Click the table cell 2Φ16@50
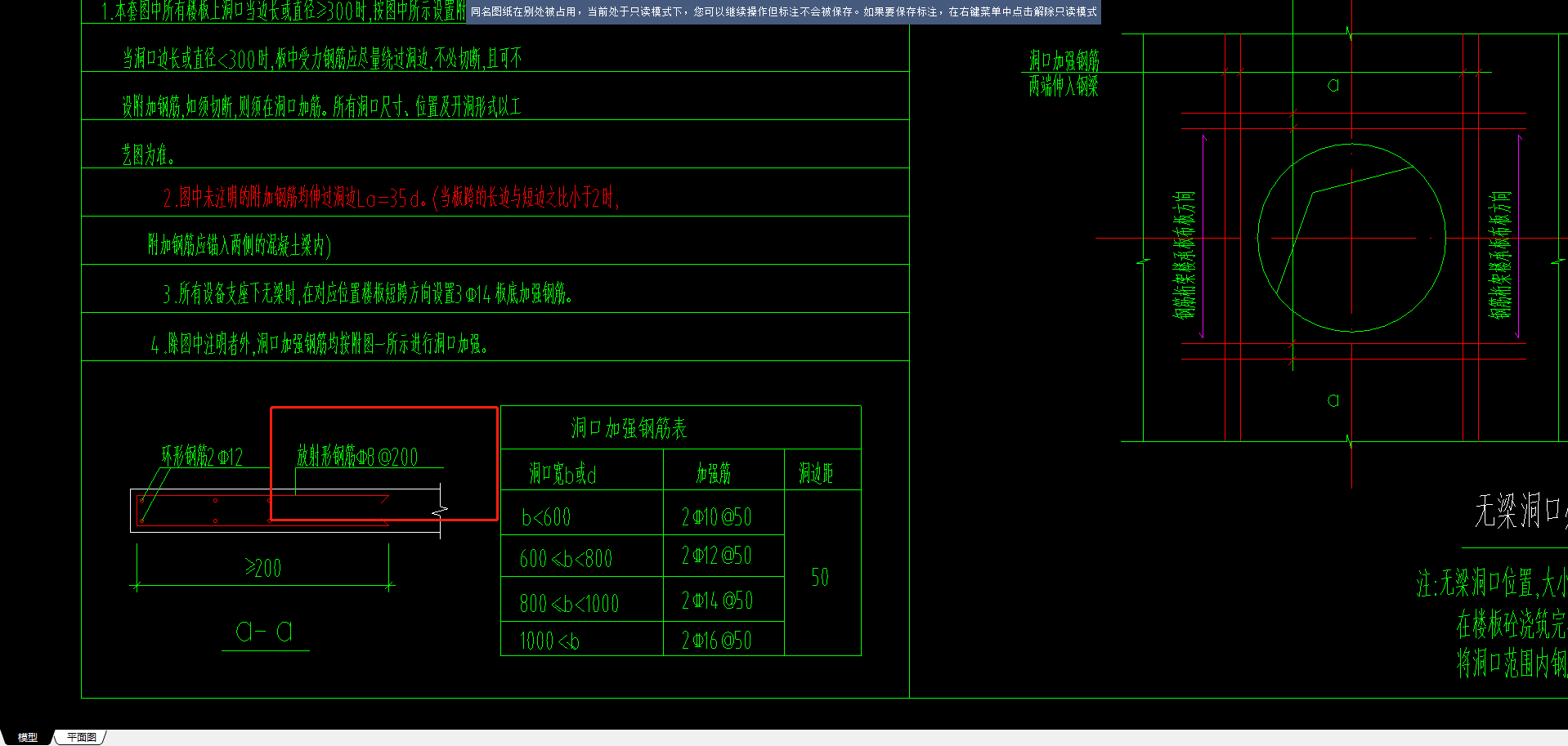The width and height of the screenshot is (1568, 746). (x=716, y=641)
